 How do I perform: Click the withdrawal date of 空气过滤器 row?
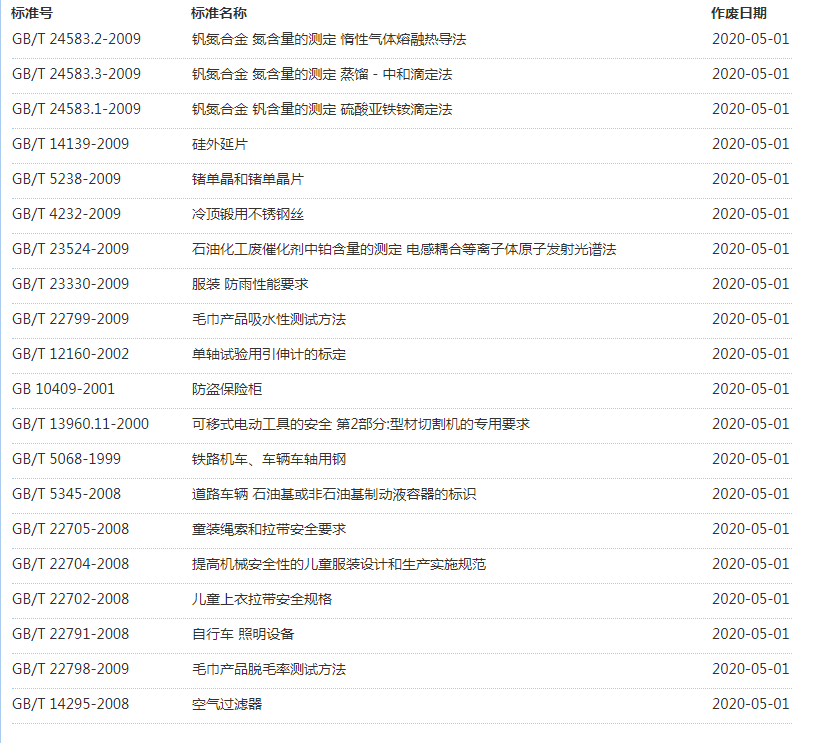[750, 704]
